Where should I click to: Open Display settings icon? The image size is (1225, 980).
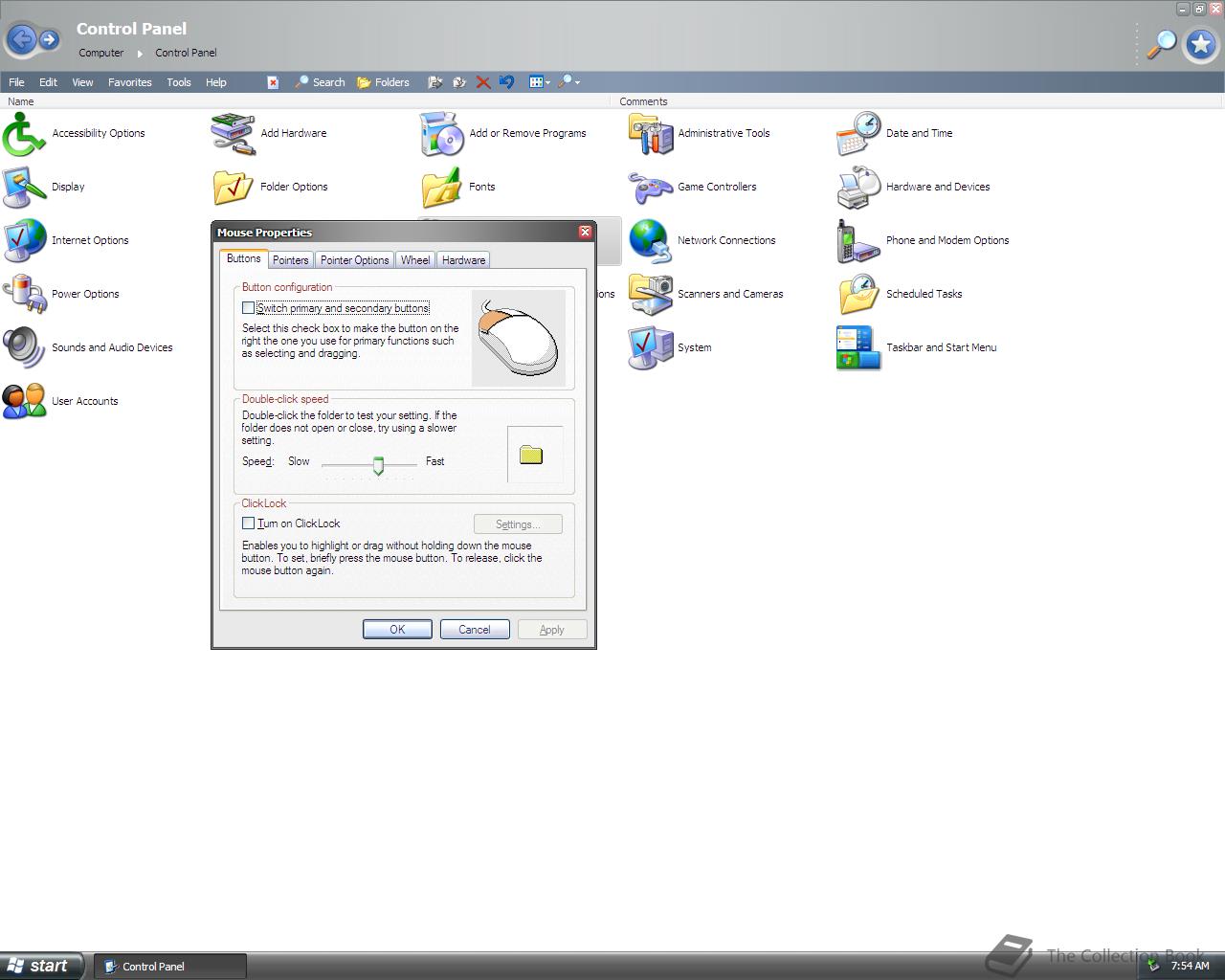tap(44, 188)
